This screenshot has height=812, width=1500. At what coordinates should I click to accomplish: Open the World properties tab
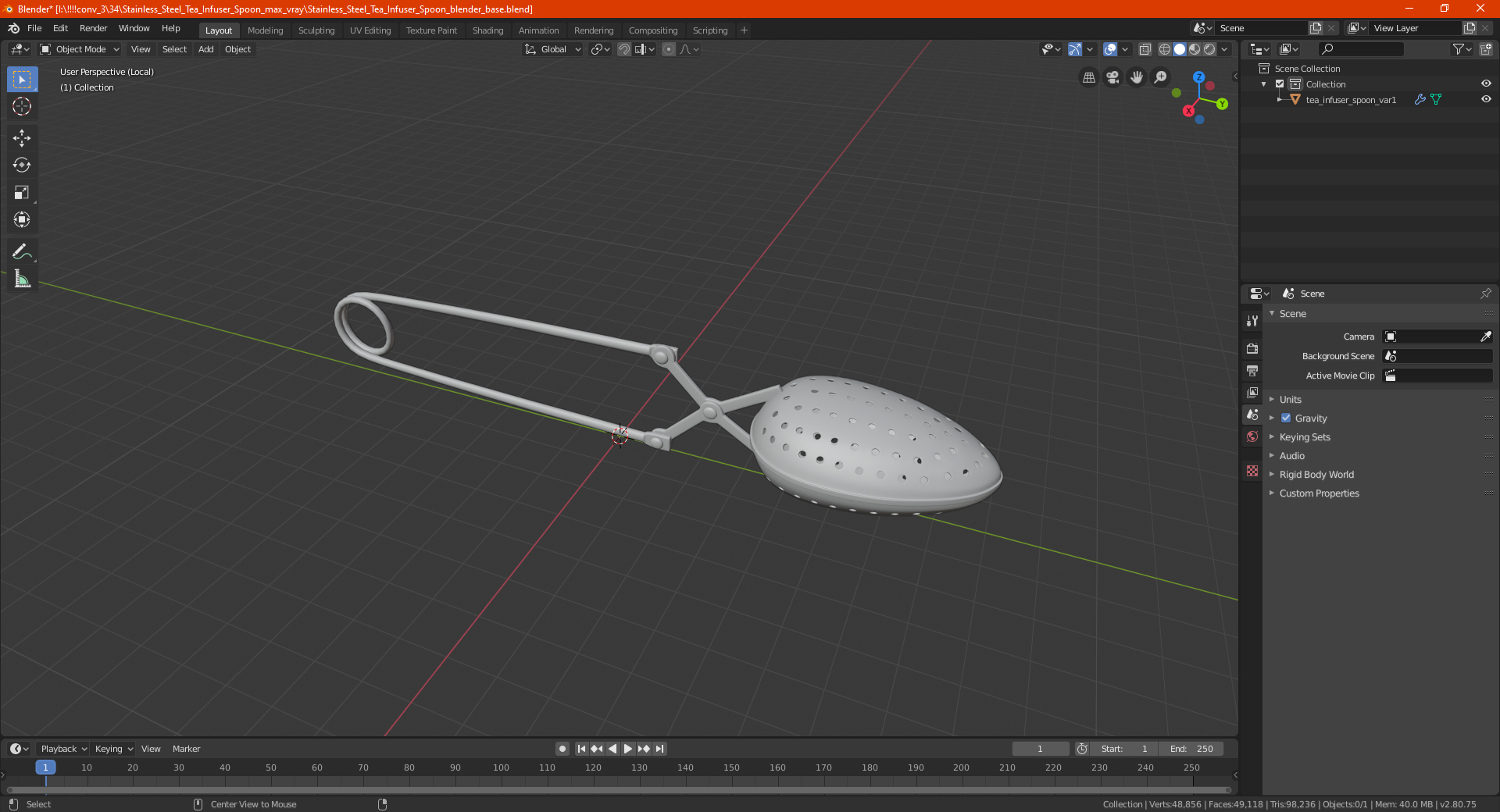[x=1252, y=436]
